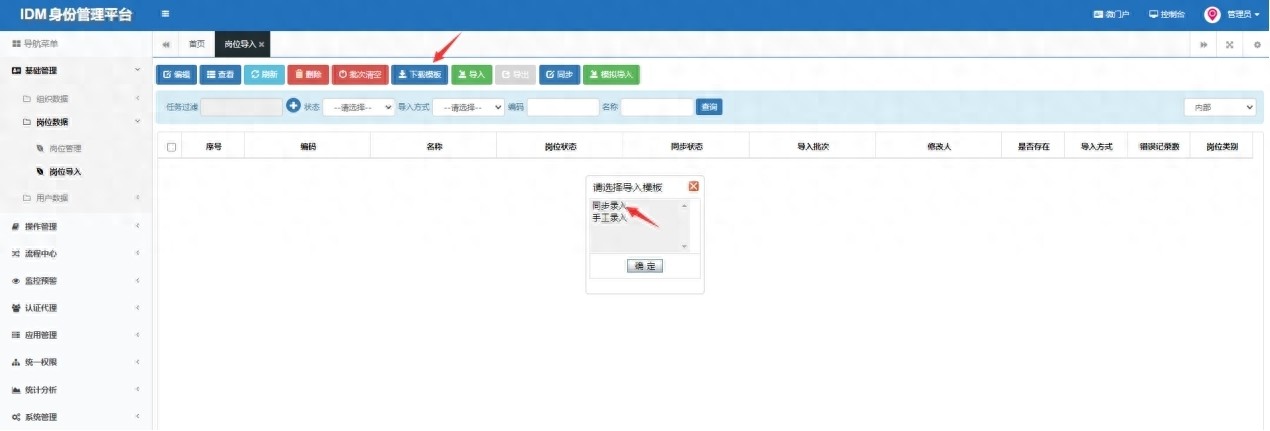
Task: Open the 内部 dropdown on the right
Action: 1220,107
